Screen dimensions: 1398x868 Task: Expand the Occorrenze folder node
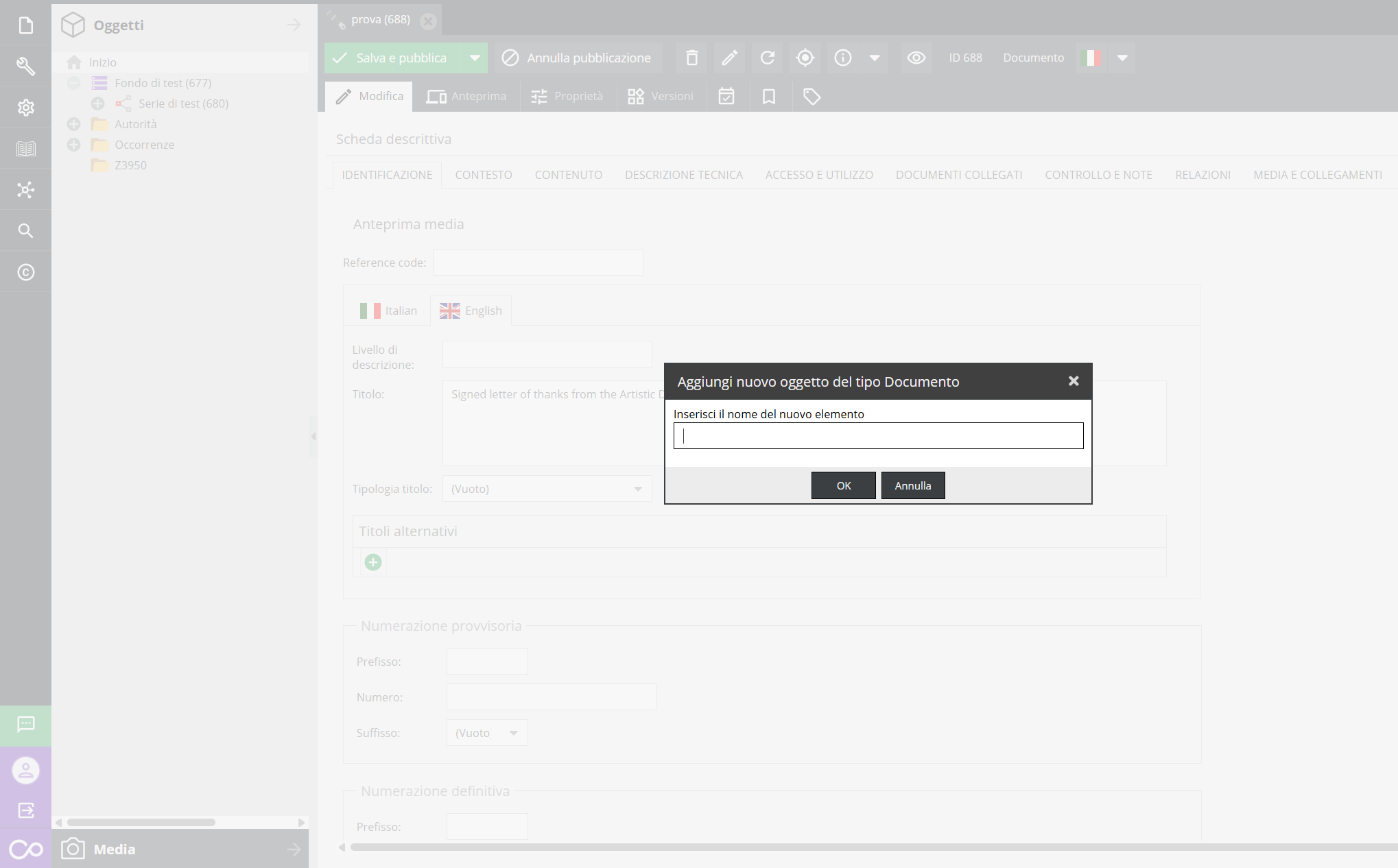tap(74, 145)
